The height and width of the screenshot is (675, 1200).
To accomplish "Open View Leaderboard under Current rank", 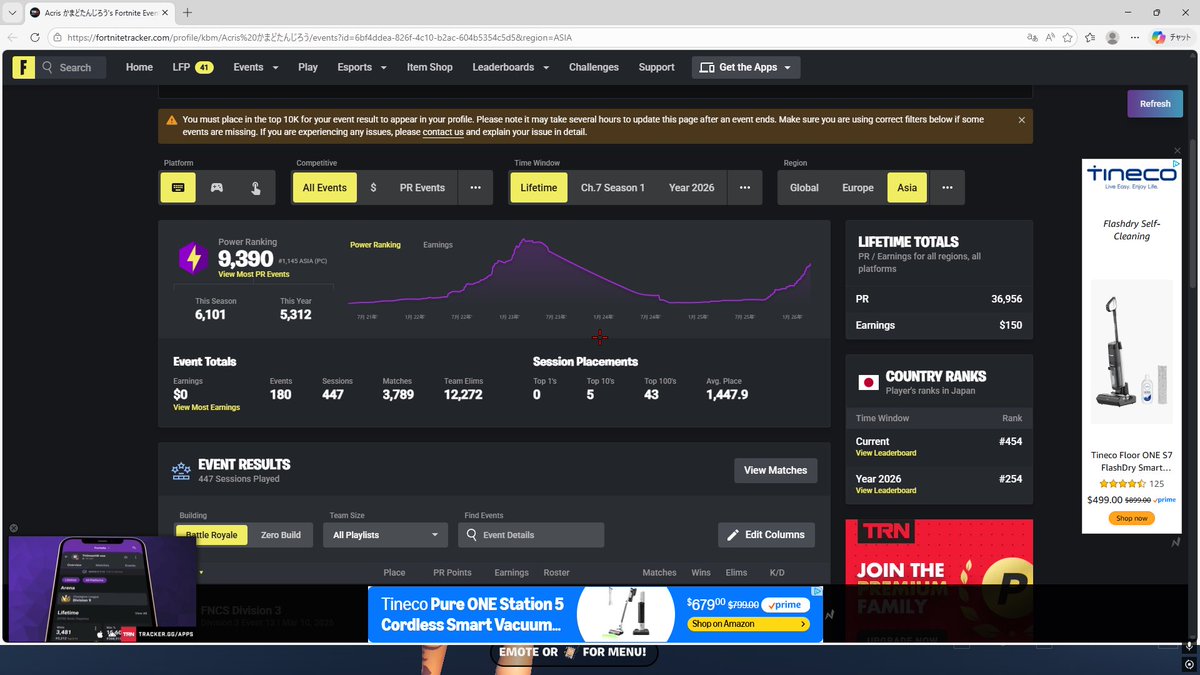I will click(886, 453).
